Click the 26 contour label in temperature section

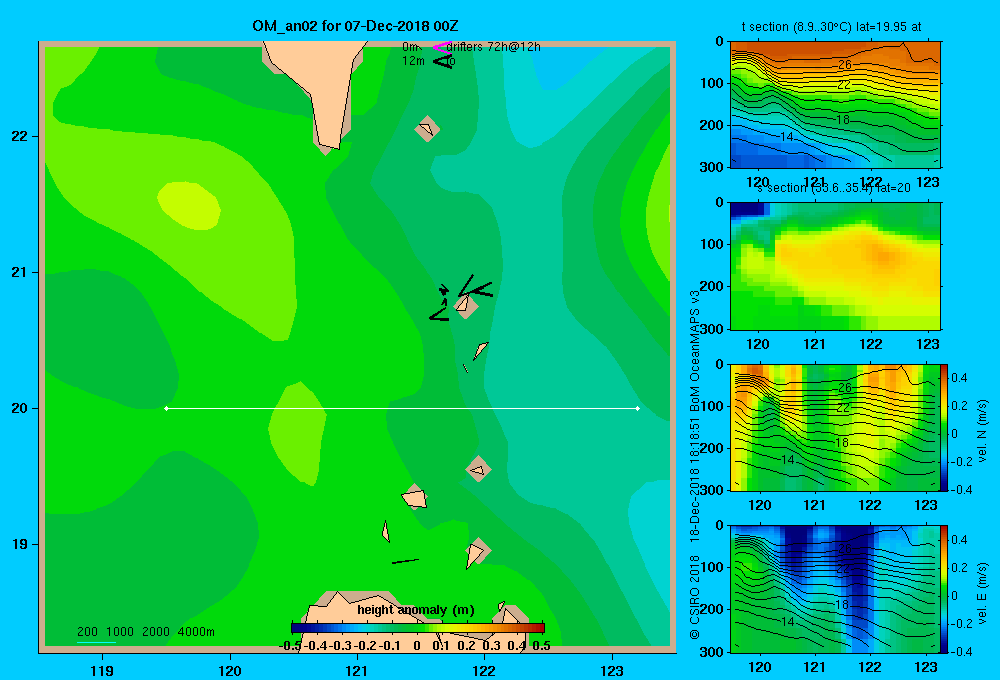pos(844,65)
